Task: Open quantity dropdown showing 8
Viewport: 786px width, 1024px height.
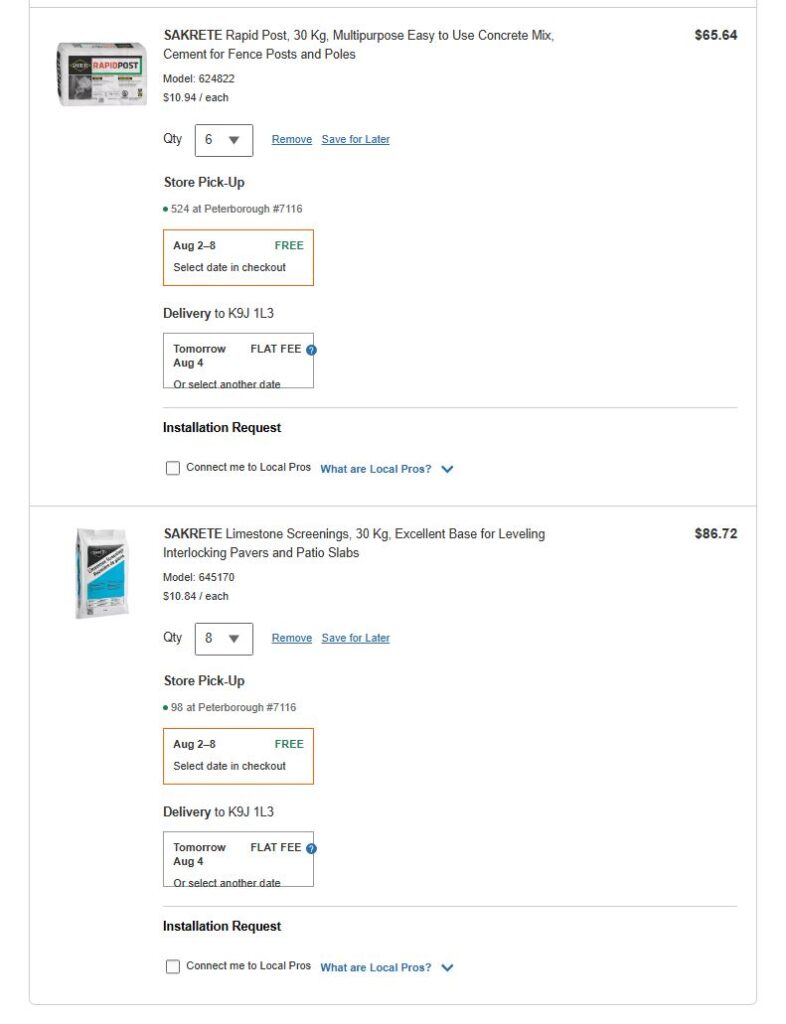Action: click(223, 638)
